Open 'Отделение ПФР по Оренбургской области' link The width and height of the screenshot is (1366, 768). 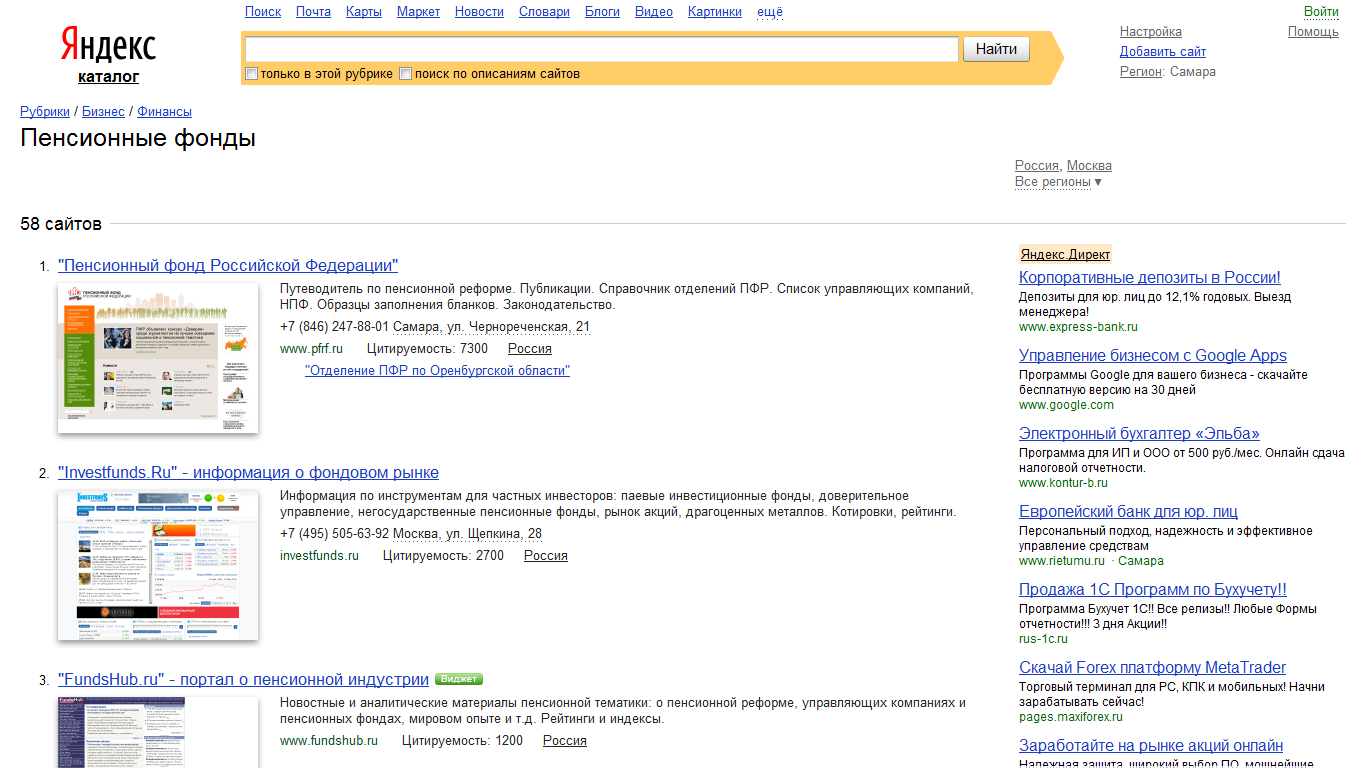pos(437,371)
